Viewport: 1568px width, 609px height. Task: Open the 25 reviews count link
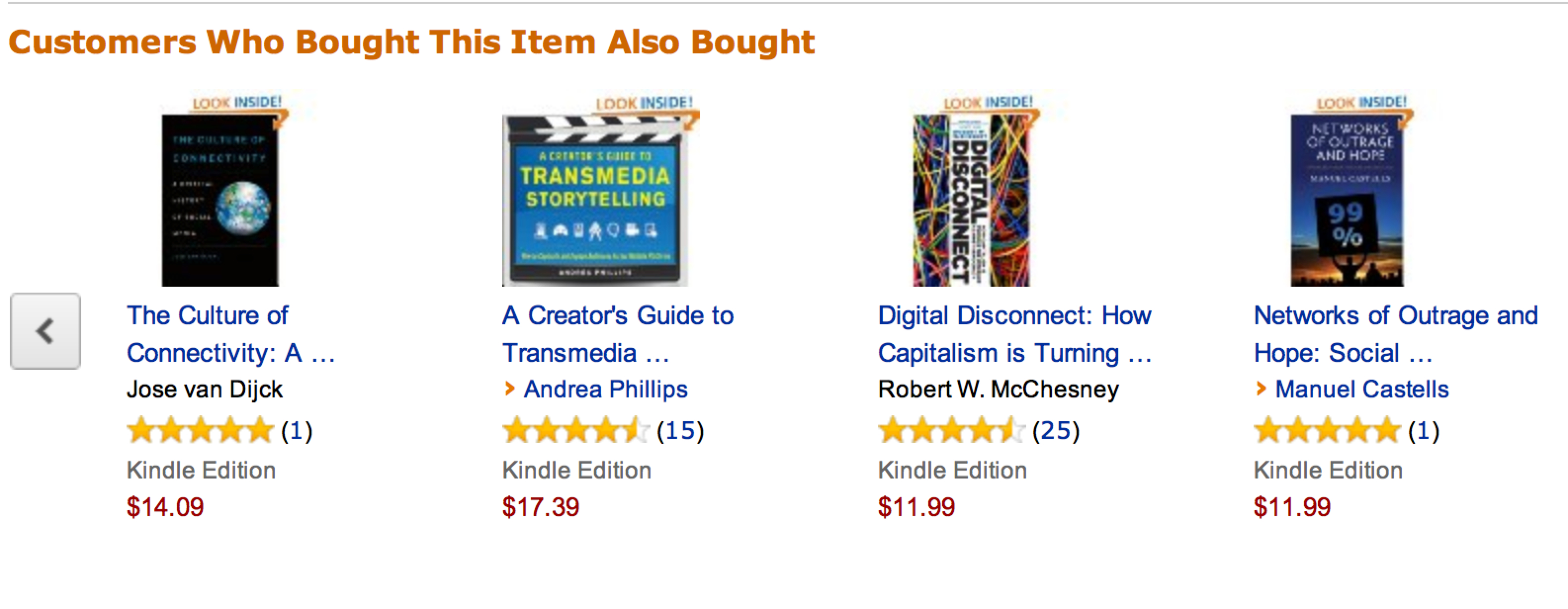1055,431
